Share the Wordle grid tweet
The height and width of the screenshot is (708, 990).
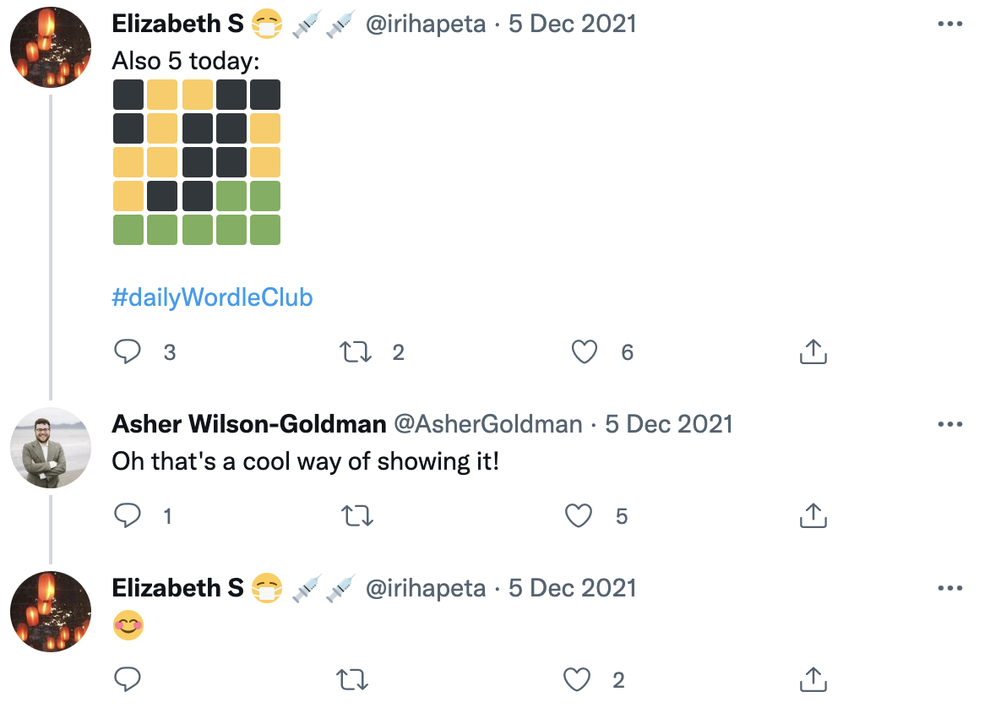pyautogui.click(x=813, y=352)
